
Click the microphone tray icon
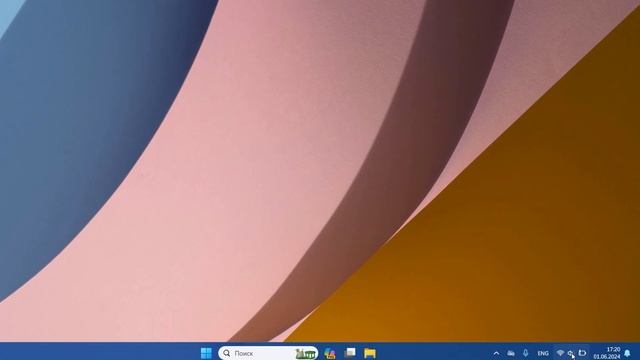click(525, 353)
